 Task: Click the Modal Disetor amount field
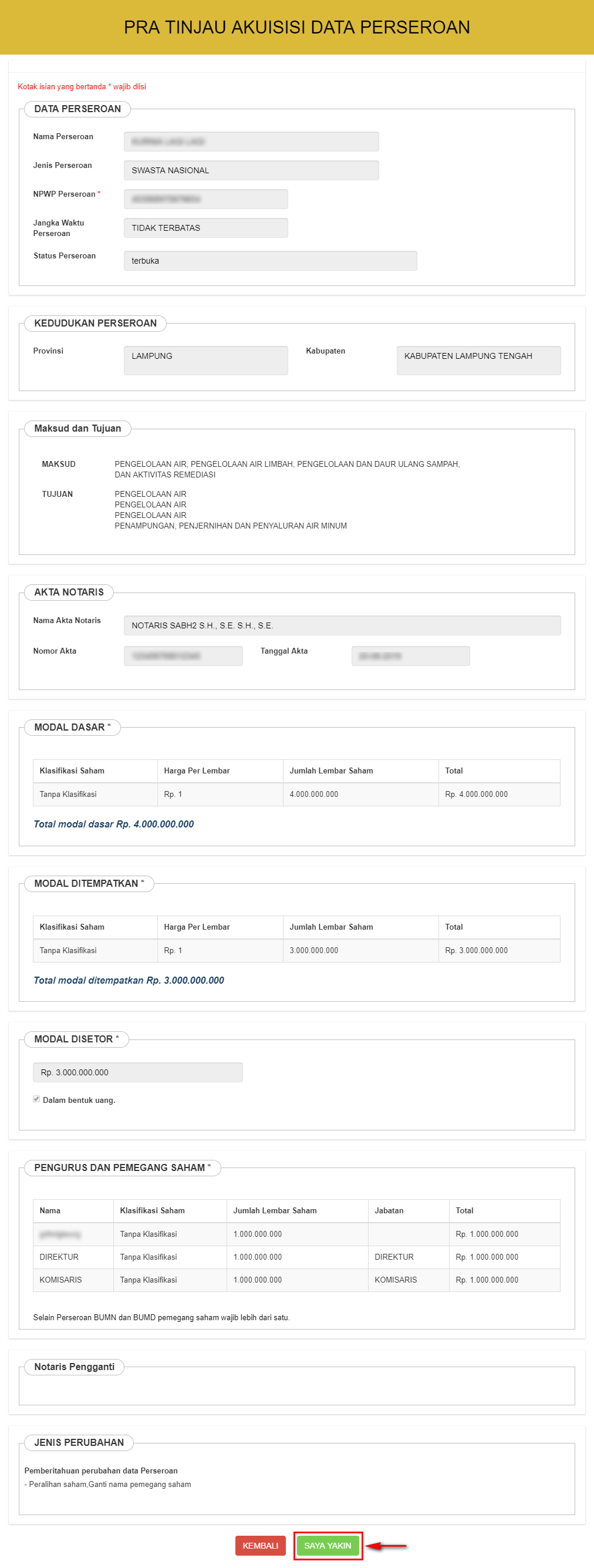137,1072
